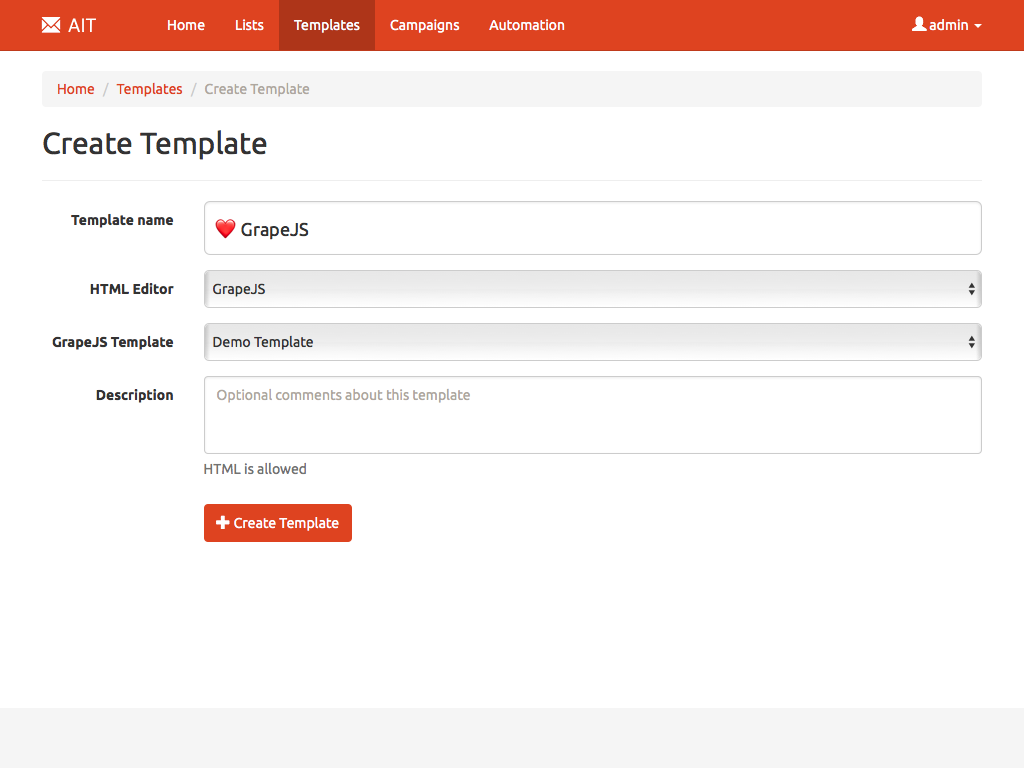This screenshot has width=1024, height=768.
Task: Go to Home in navigation bar
Action: coord(186,25)
